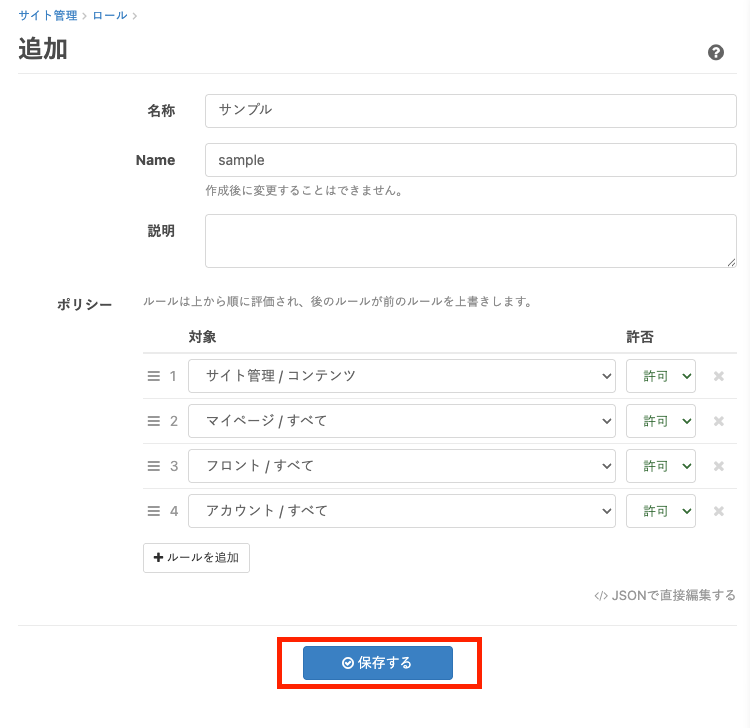Grab the drag handle of rule 2
Viewport: 750px width, 728px height.
[x=154, y=421]
